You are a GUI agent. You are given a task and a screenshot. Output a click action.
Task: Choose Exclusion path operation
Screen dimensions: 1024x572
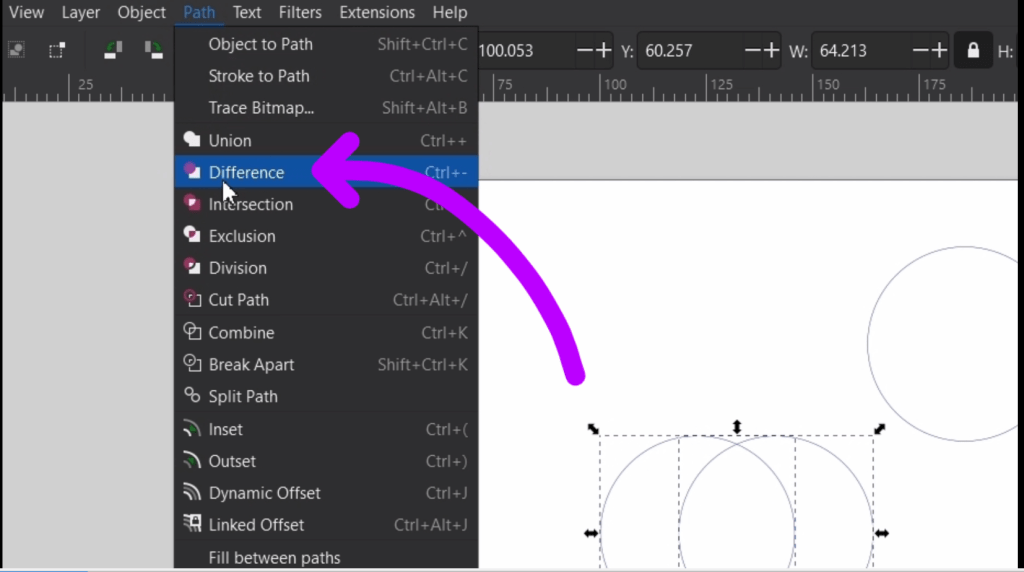pos(241,237)
